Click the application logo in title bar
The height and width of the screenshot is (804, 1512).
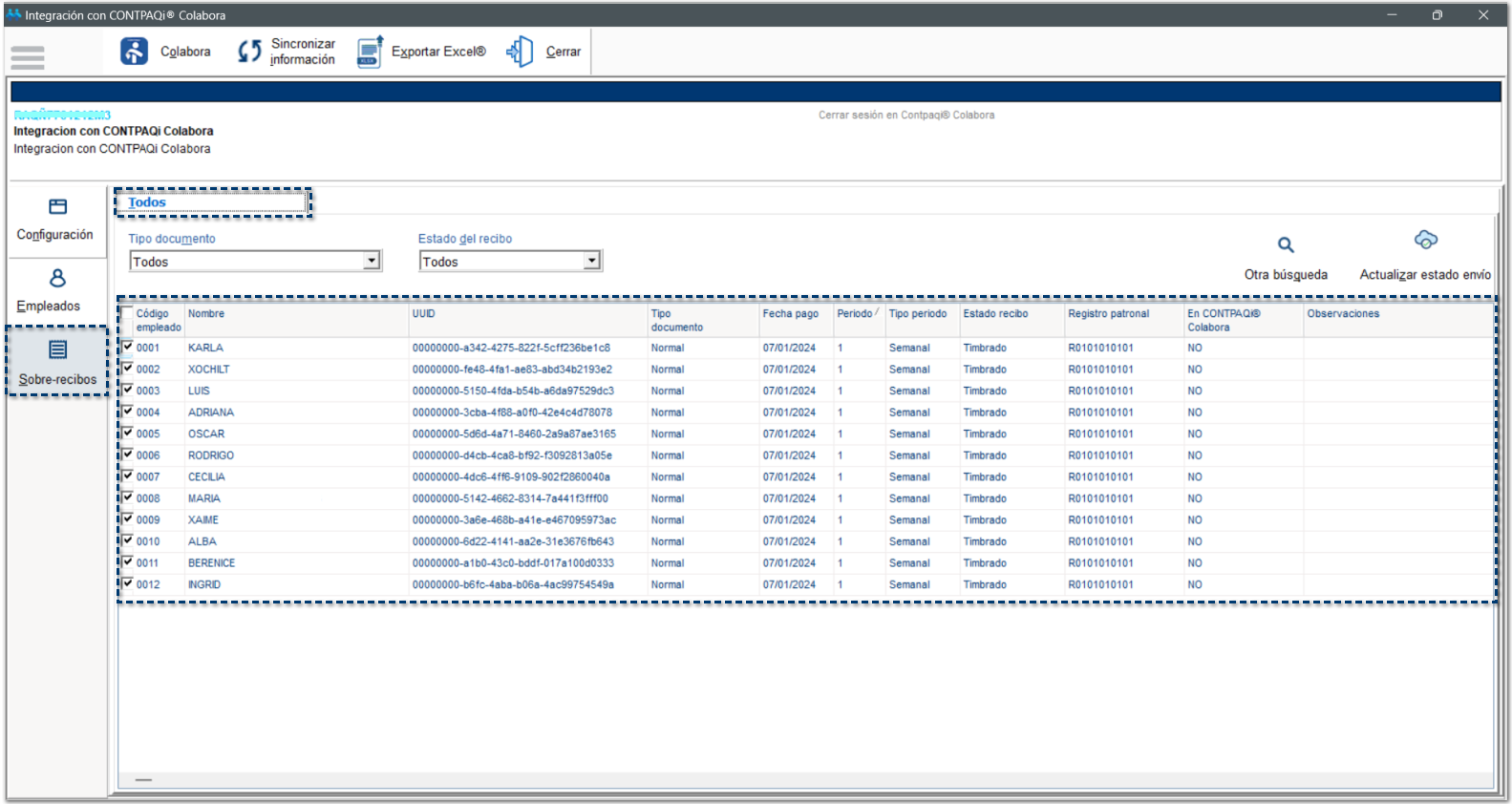pyautogui.click(x=13, y=14)
